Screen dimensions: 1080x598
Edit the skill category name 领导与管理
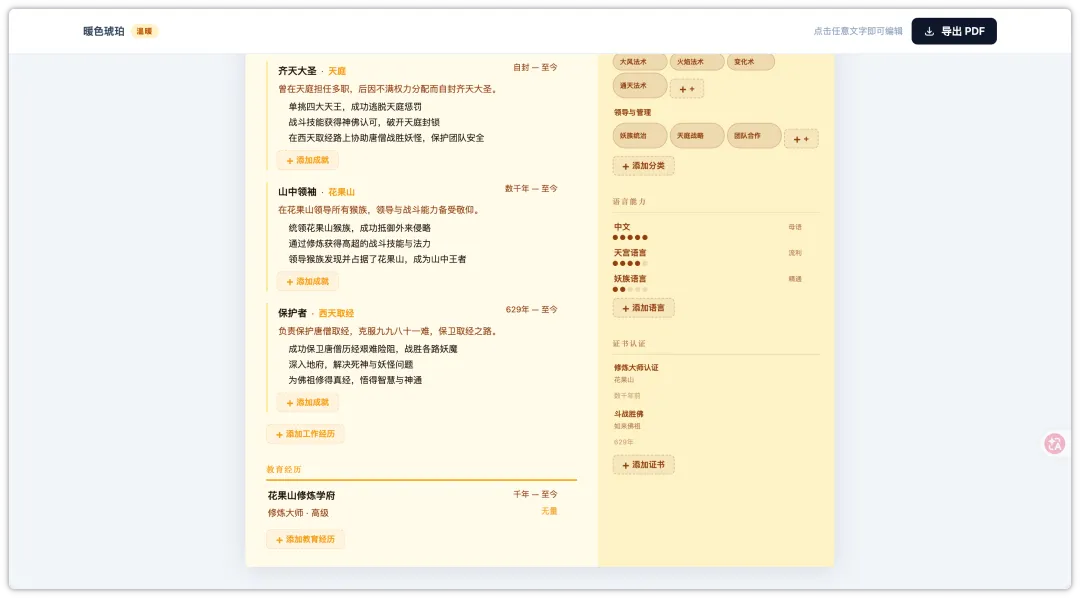[632, 112]
